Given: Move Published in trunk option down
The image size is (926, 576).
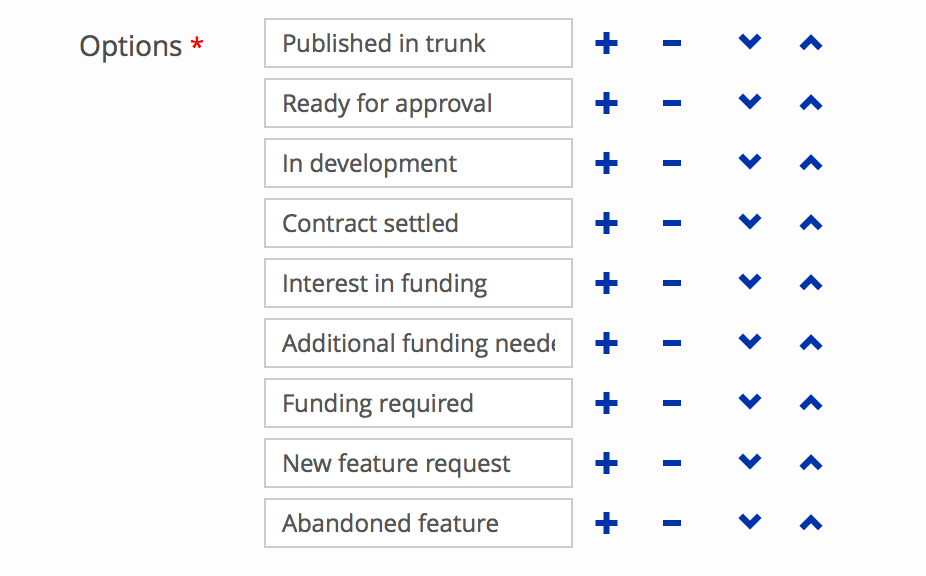Looking at the screenshot, I should pyautogui.click(x=749, y=43).
